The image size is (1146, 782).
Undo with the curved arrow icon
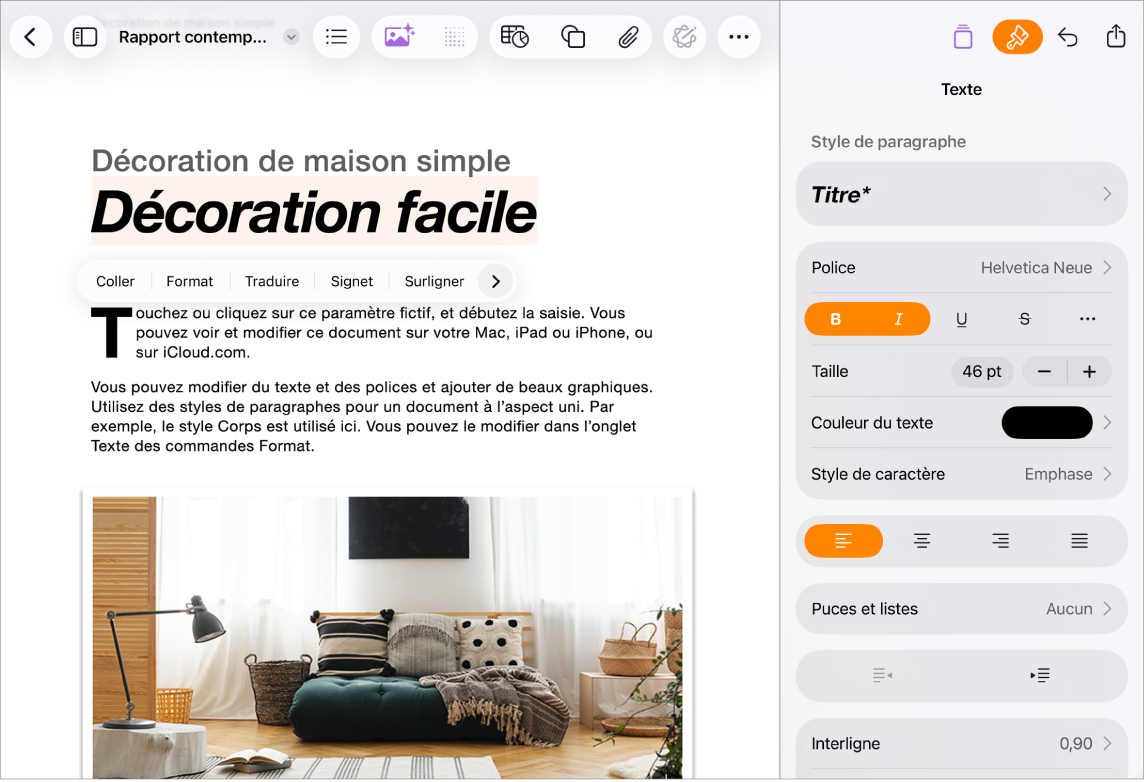pos(1068,37)
